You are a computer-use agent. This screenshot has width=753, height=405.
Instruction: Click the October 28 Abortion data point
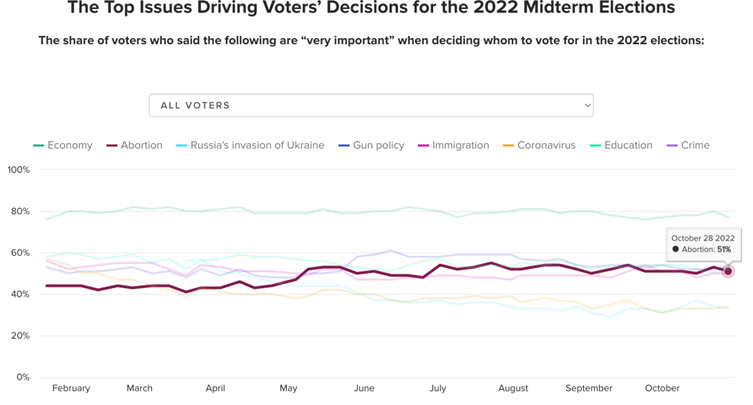click(728, 271)
